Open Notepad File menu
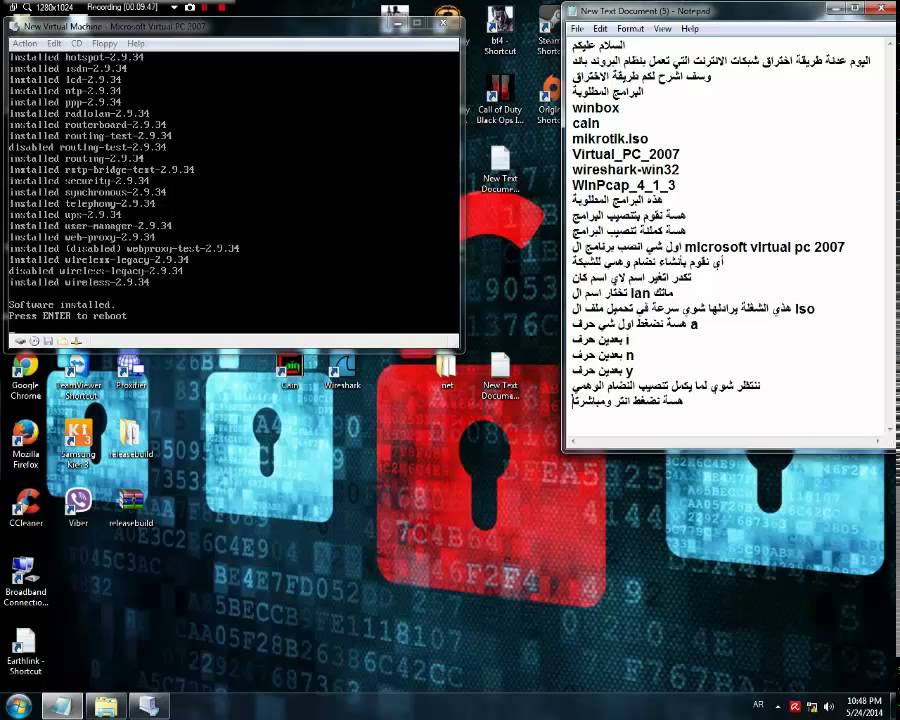900x720 pixels. [x=577, y=29]
